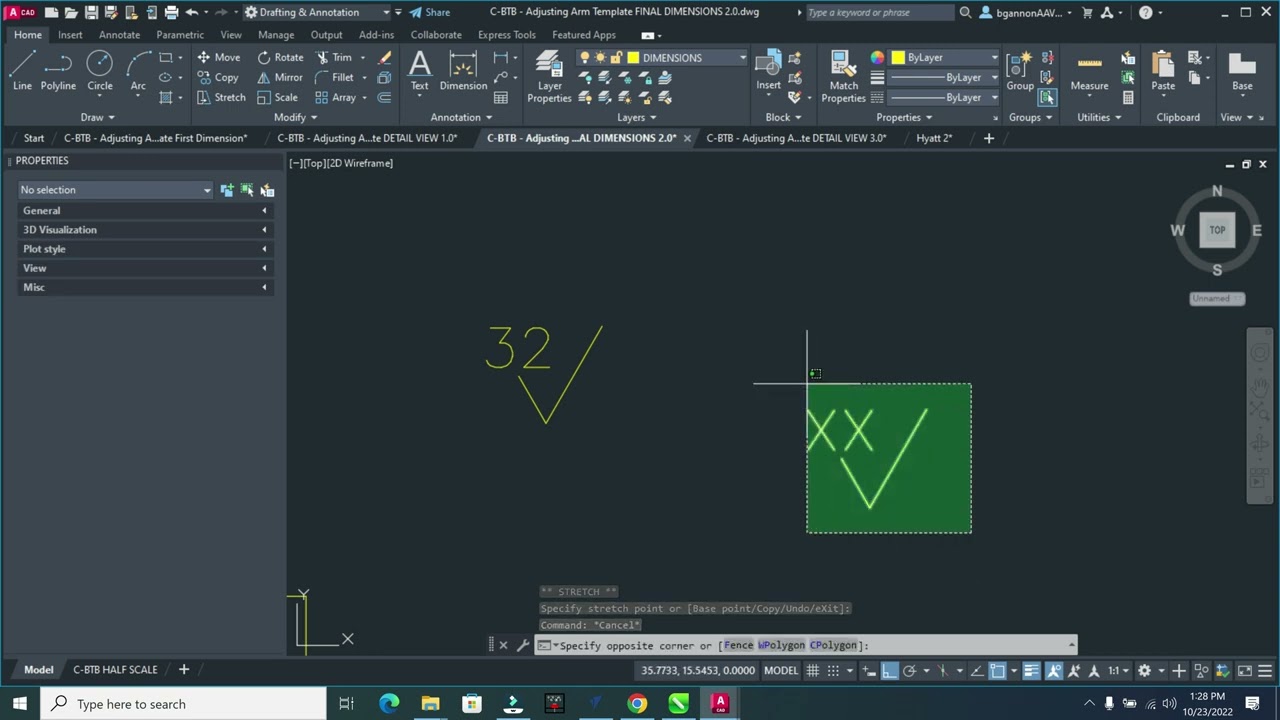1280x720 pixels.
Task: Click the Paste clipboard button
Action: [x=1163, y=72]
